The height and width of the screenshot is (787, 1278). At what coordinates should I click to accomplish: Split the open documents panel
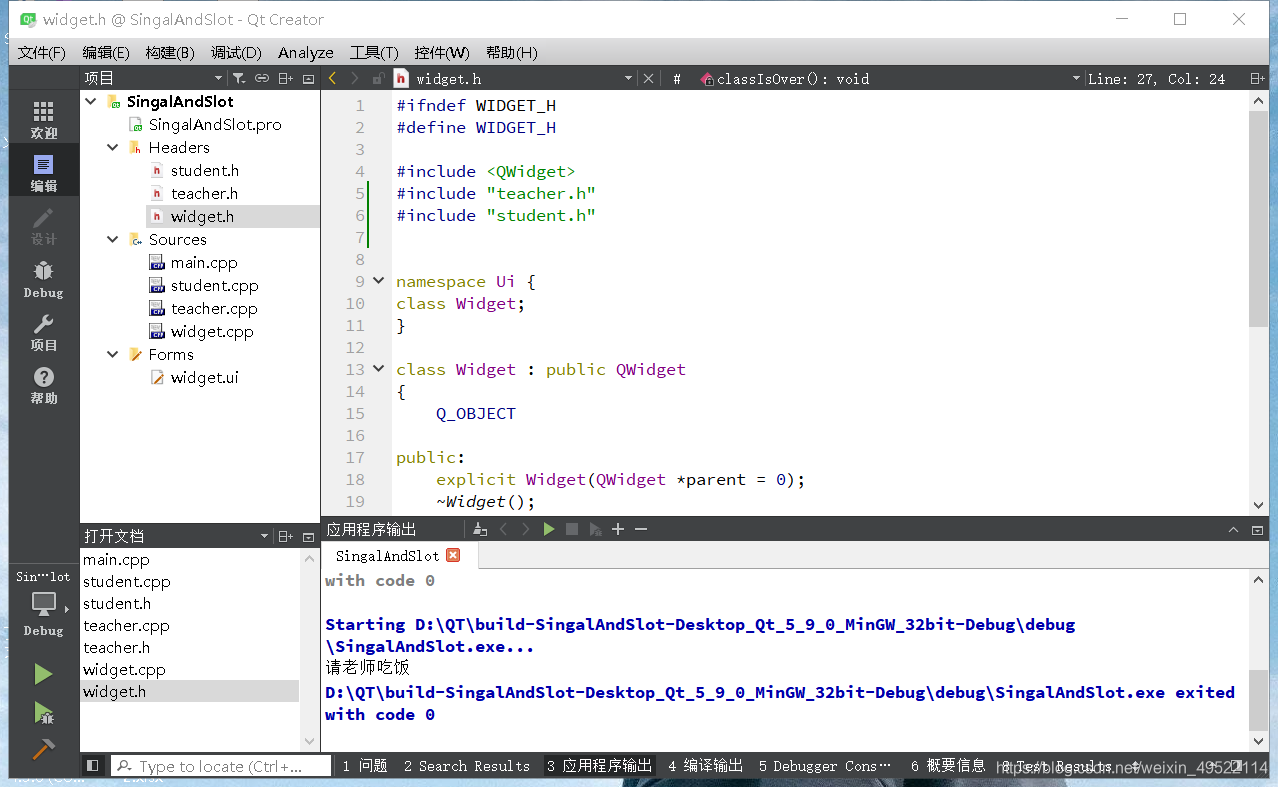pos(286,536)
